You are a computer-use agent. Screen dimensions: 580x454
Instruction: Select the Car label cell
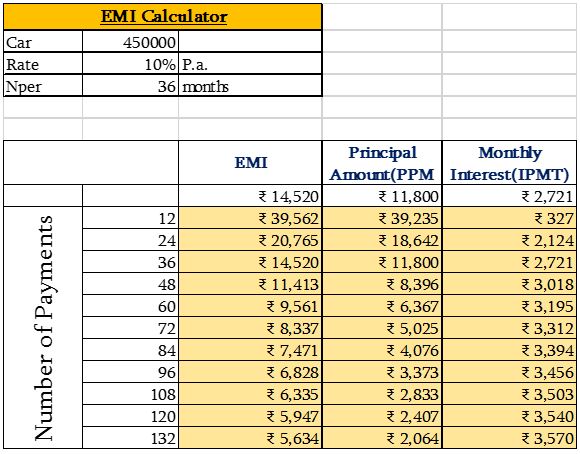(x=43, y=41)
